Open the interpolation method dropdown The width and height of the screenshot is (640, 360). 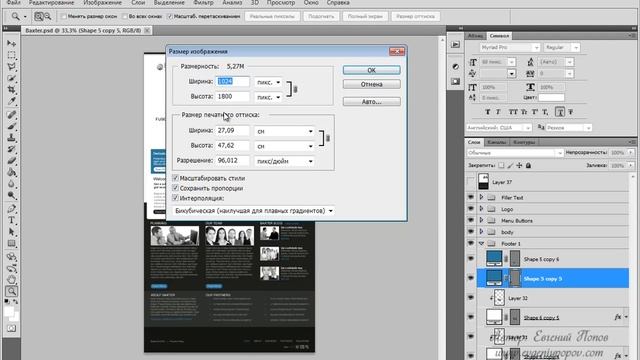[253, 211]
